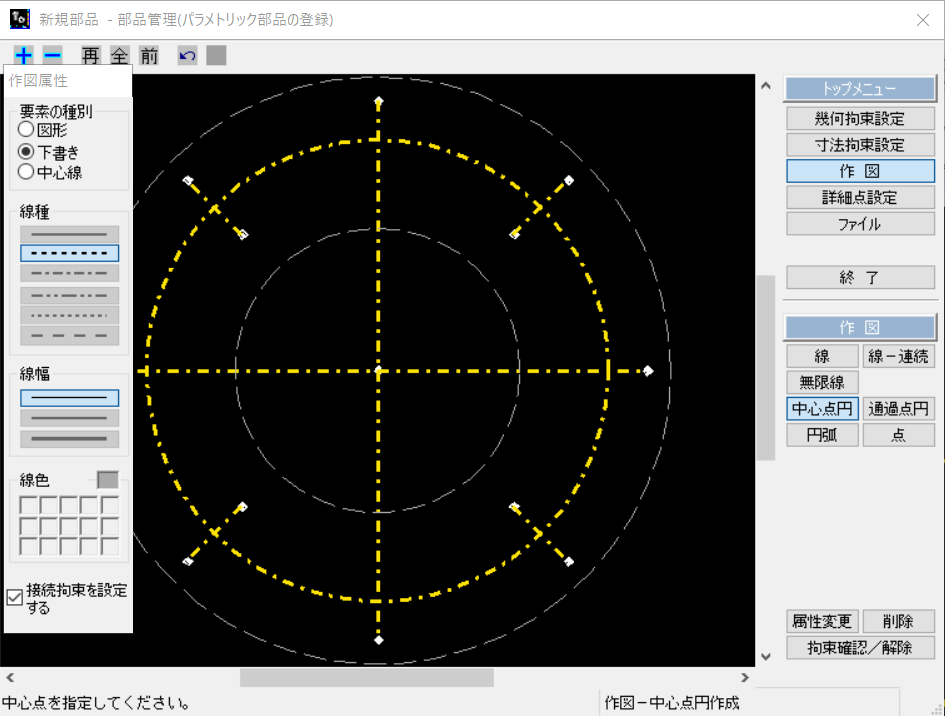Click the 作図－中心点円作成 status text
Viewport: 945px width, 716px height.
tap(672, 703)
